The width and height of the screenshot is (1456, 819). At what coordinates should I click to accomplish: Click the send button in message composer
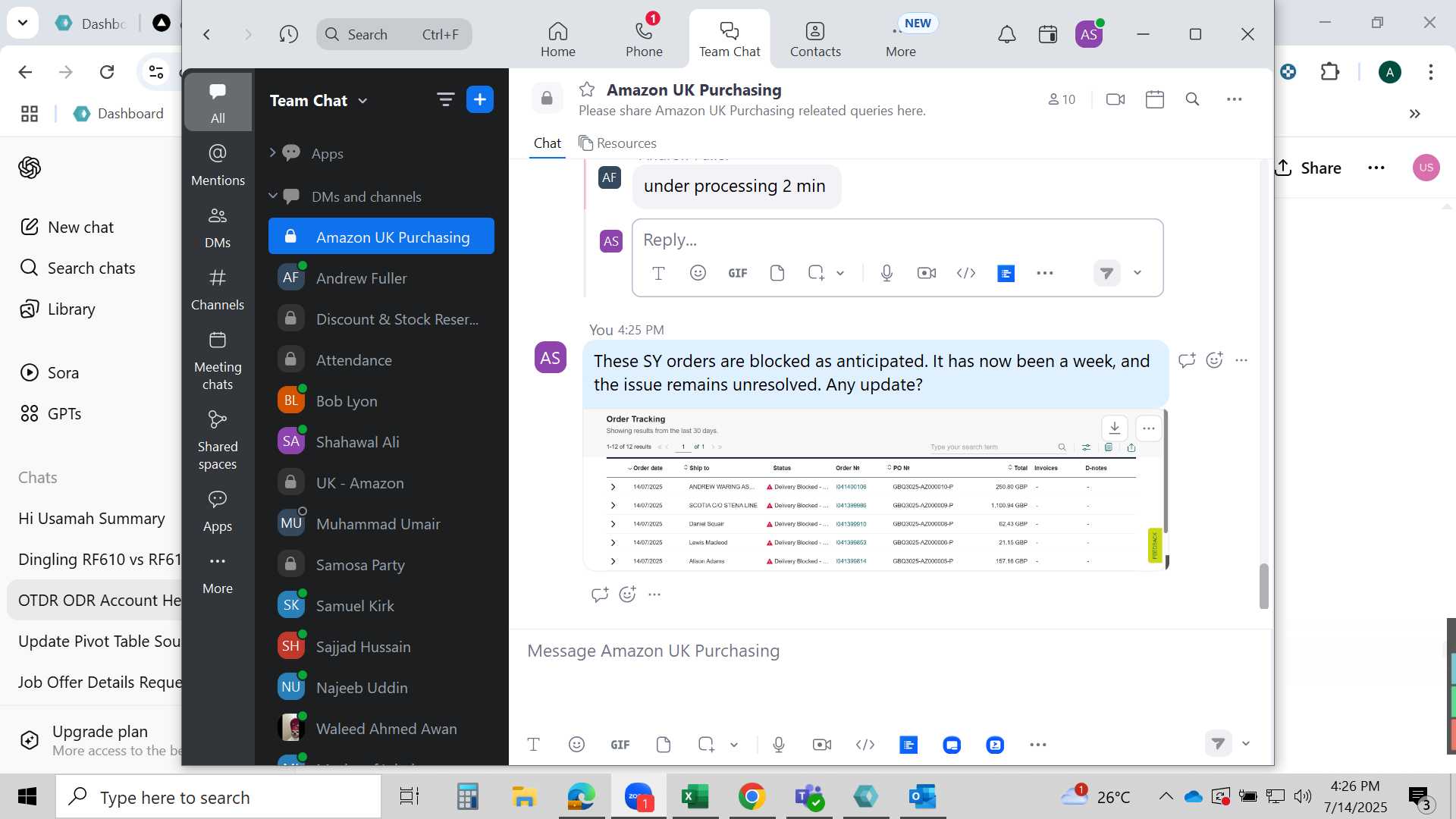coord(1218,744)
